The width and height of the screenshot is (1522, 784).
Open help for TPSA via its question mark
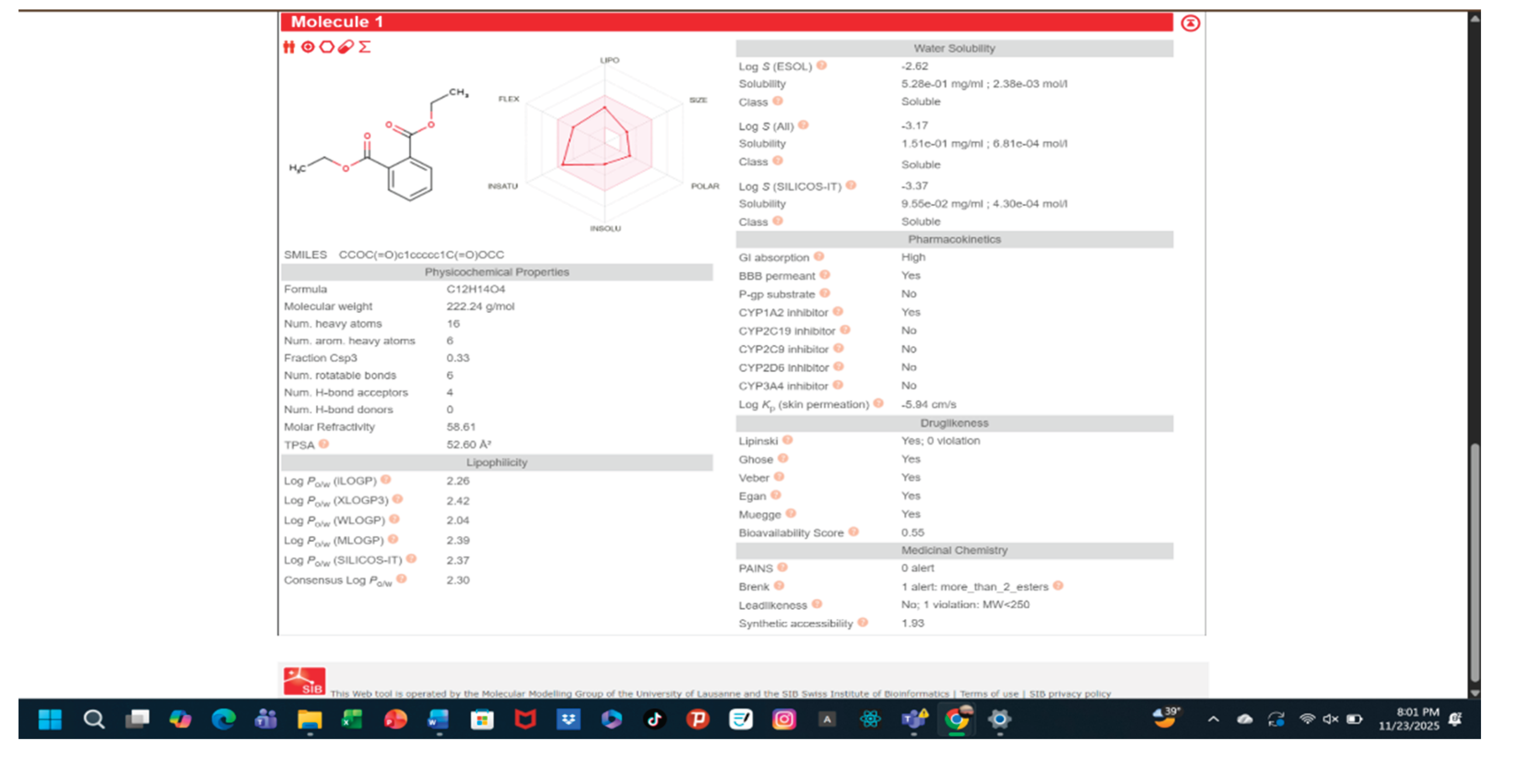[x=324, y=445]
